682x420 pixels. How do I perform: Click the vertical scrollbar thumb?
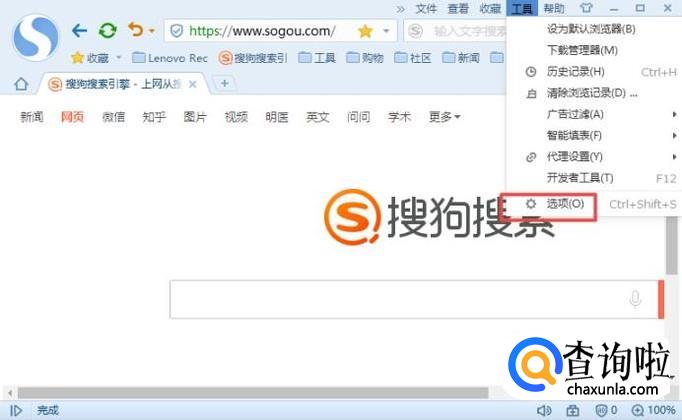[672, 247]
